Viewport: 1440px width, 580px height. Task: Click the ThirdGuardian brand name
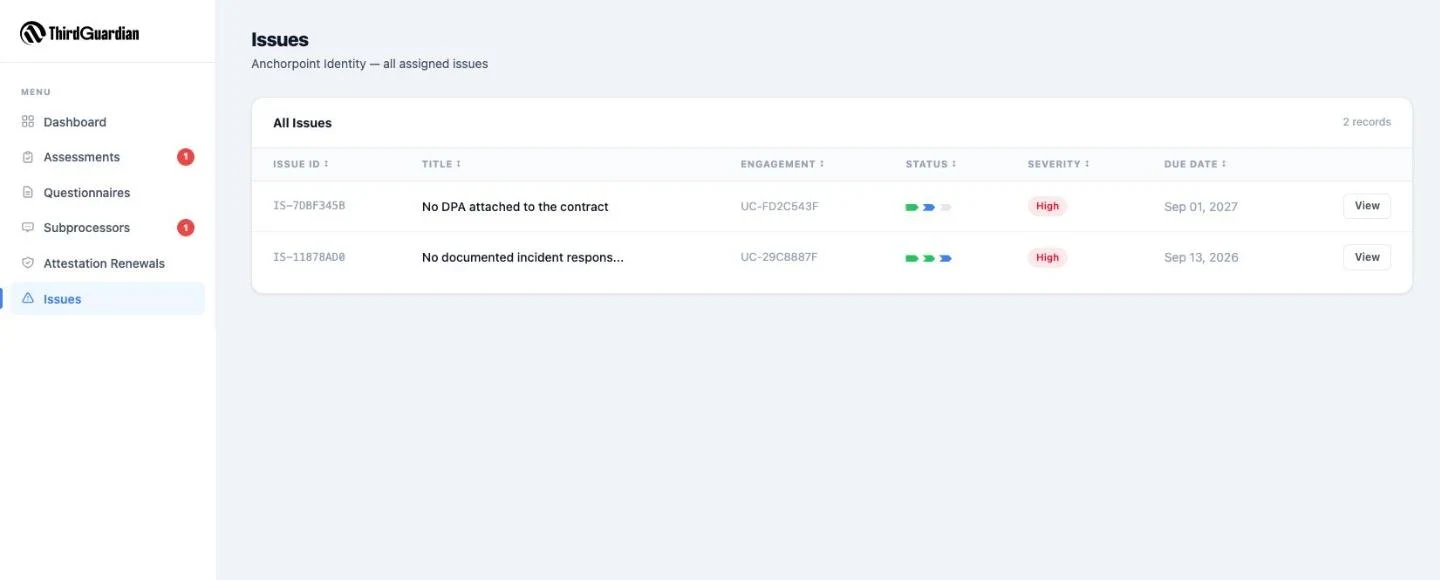click(x=94, y=33)
